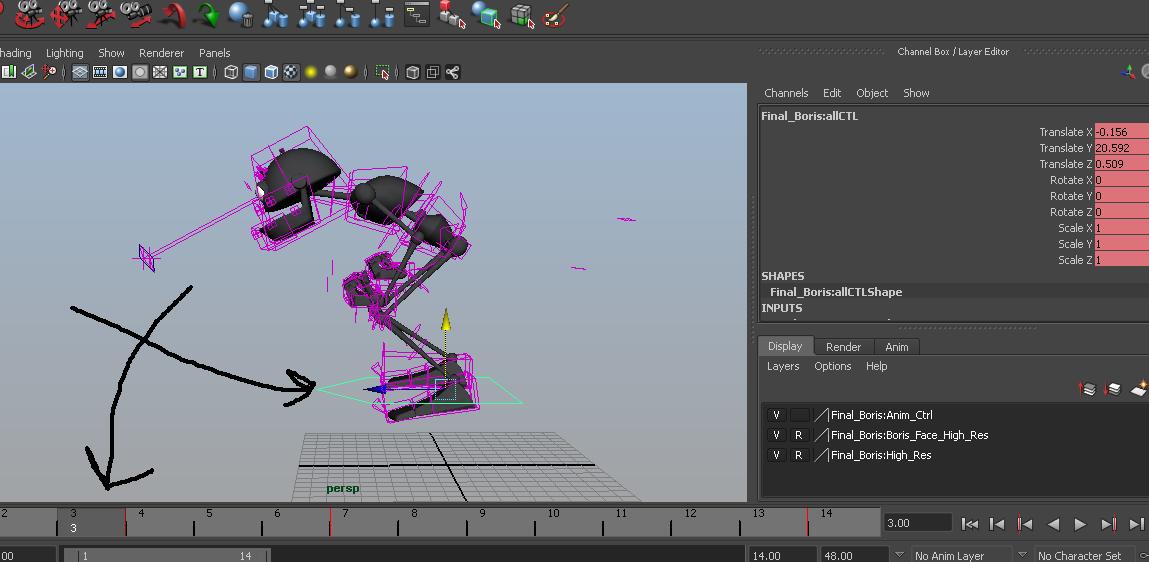Open the Layers menu in Layer Editor
This screenshot has width=1149, height=562.
point(783,366)
